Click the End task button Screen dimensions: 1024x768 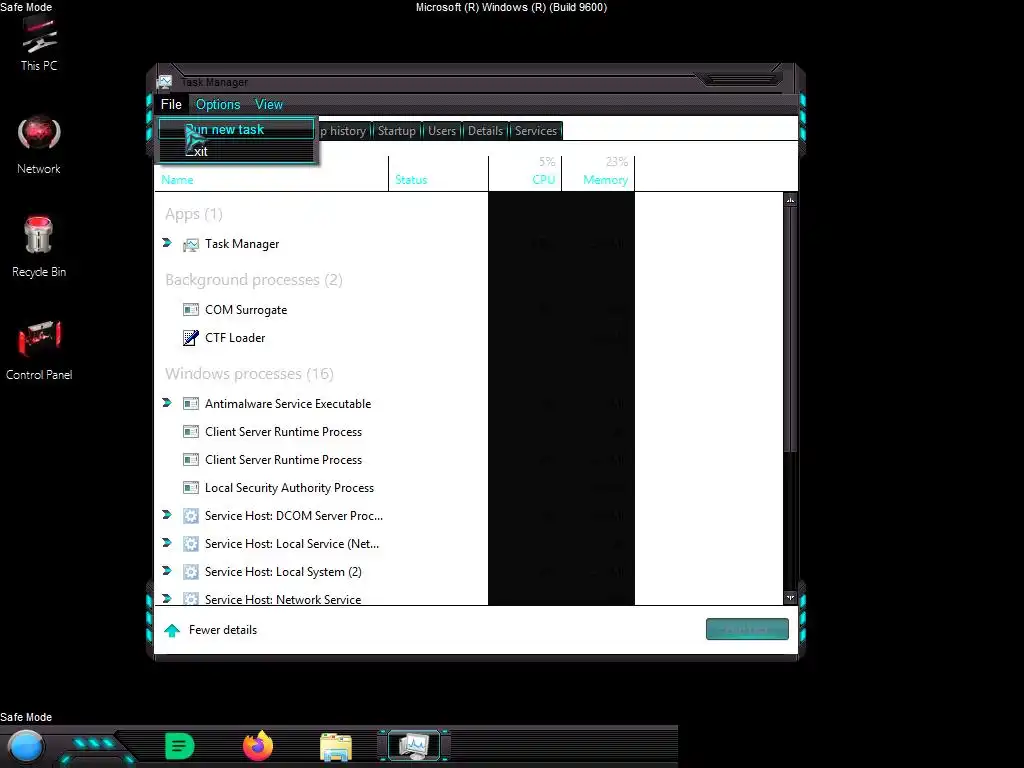click(747, 630)
